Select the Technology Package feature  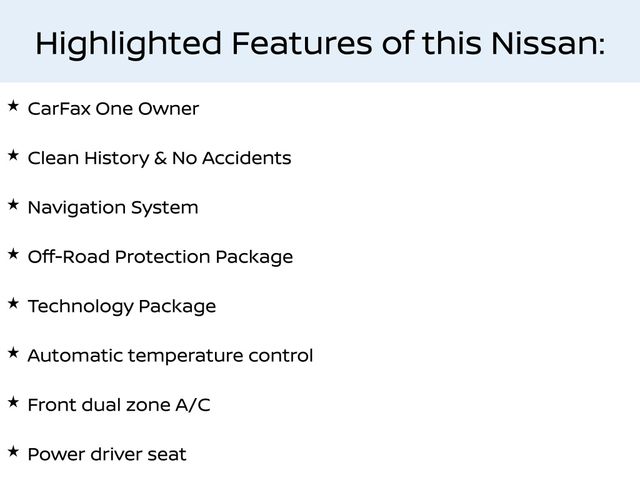121,307
